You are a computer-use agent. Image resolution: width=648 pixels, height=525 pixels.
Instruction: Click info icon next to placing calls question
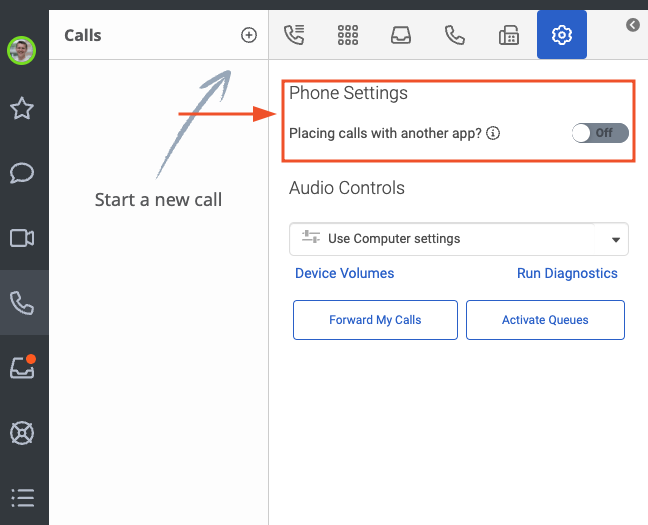point(493,133)
